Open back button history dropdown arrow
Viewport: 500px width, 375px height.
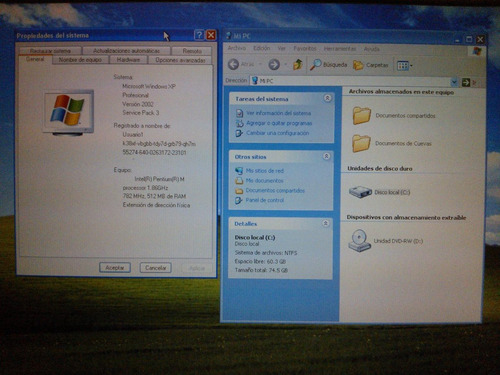(x=260, y=64)
